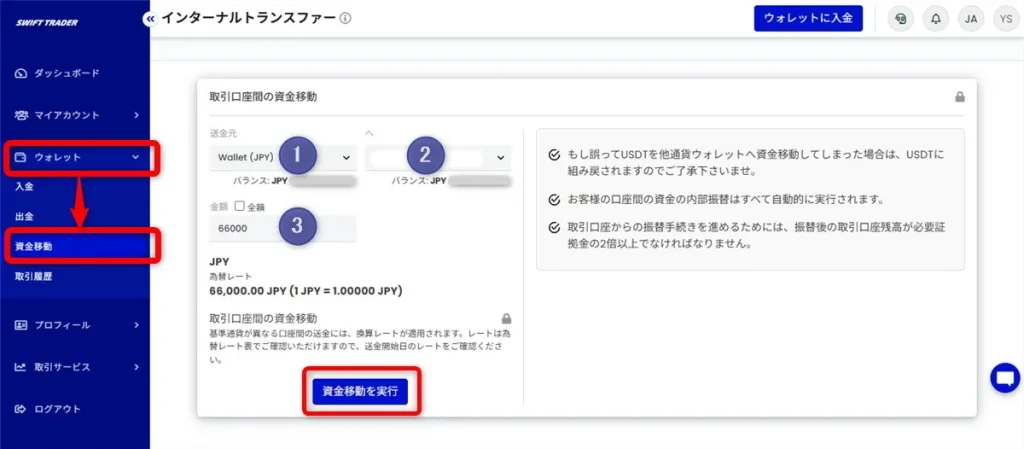Click the インターナルトランスファー page title

click(x=248, y=18)
